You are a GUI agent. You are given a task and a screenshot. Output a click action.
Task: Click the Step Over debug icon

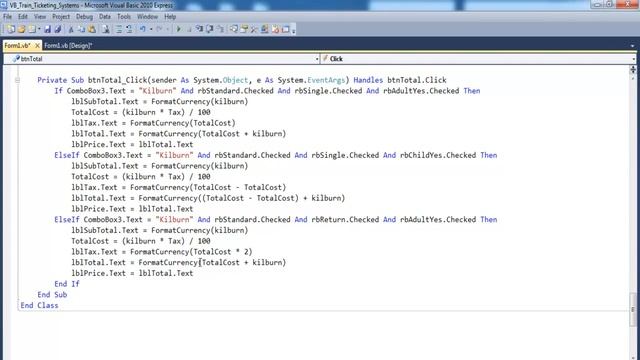[210, 29]
